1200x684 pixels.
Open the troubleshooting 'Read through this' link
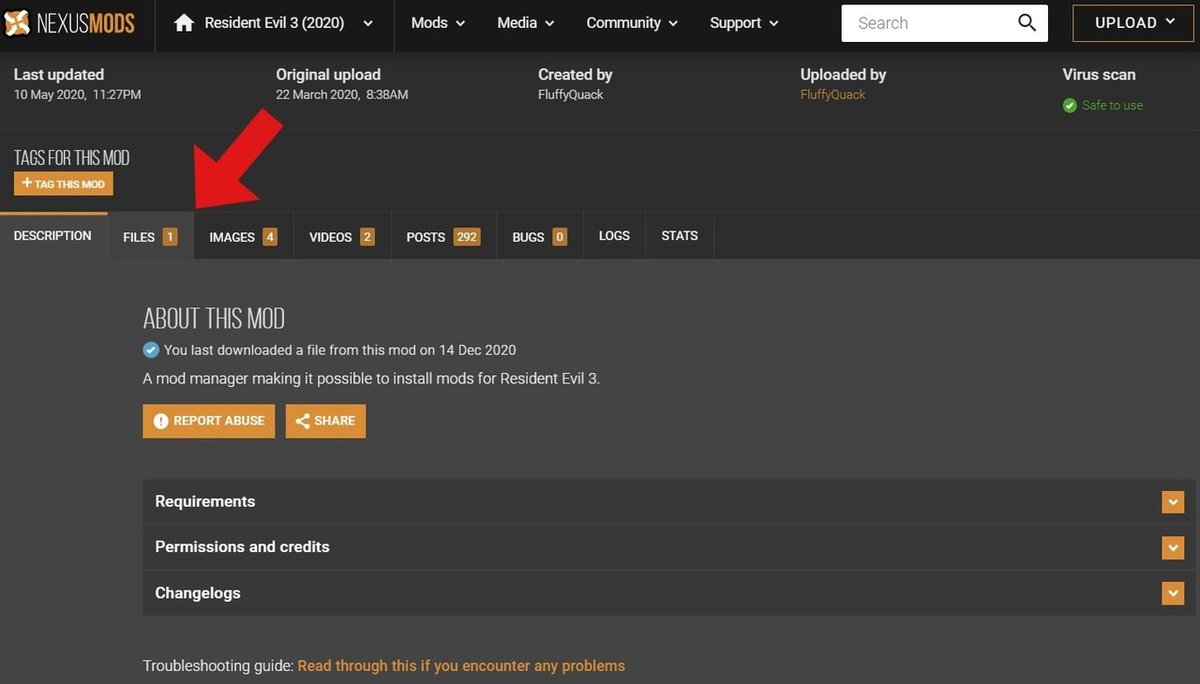click(x=461, y=666)
